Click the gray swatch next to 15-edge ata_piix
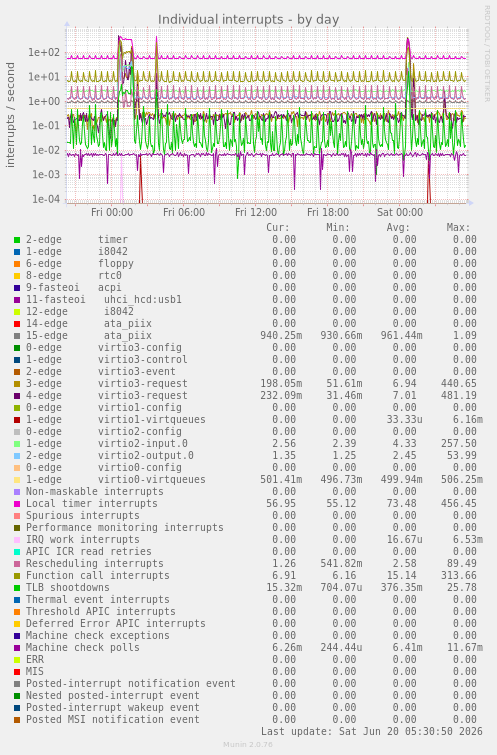 click(x=17, y=336)
